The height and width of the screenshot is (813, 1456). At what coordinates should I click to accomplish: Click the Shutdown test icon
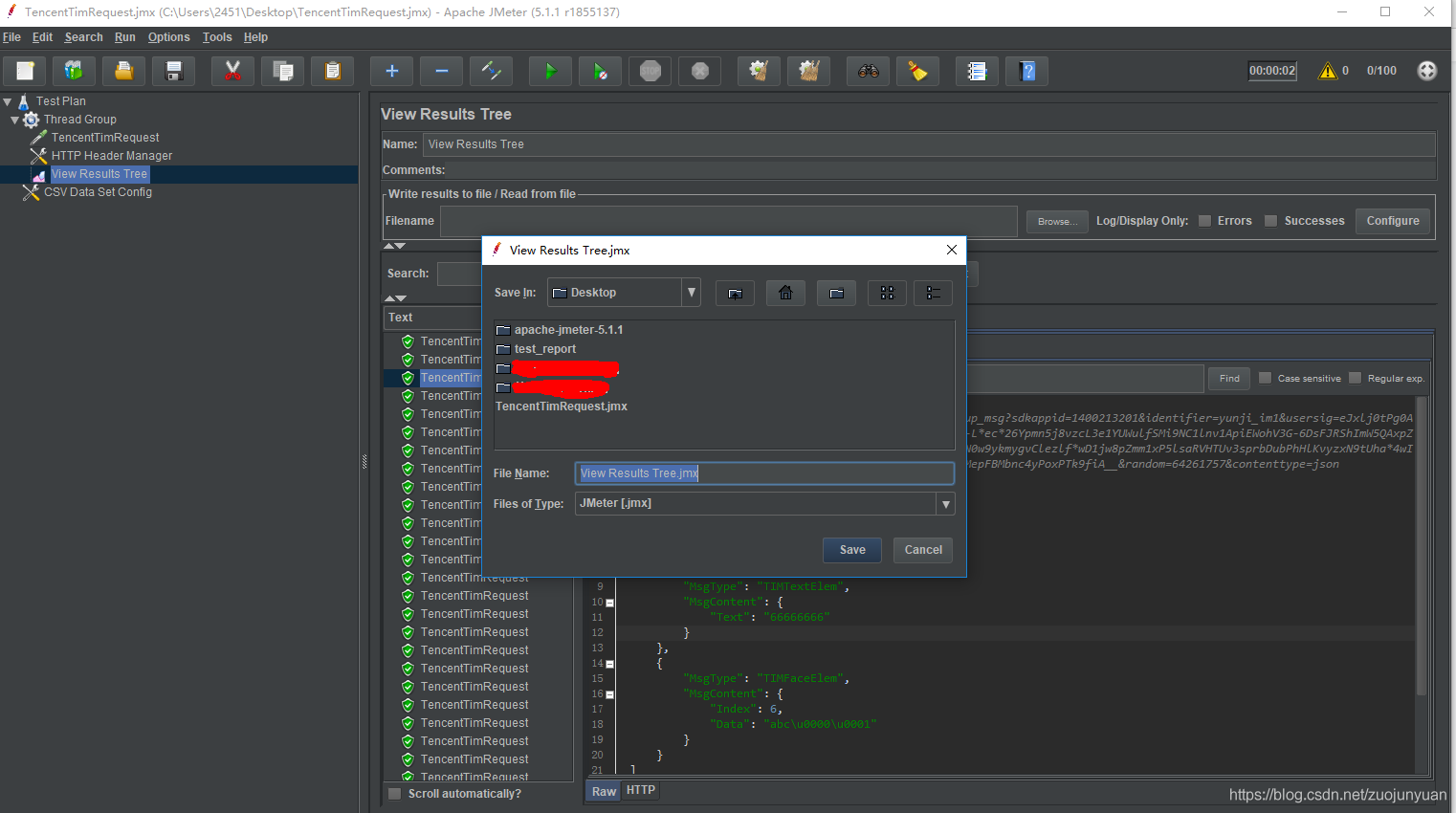point(700,71)
